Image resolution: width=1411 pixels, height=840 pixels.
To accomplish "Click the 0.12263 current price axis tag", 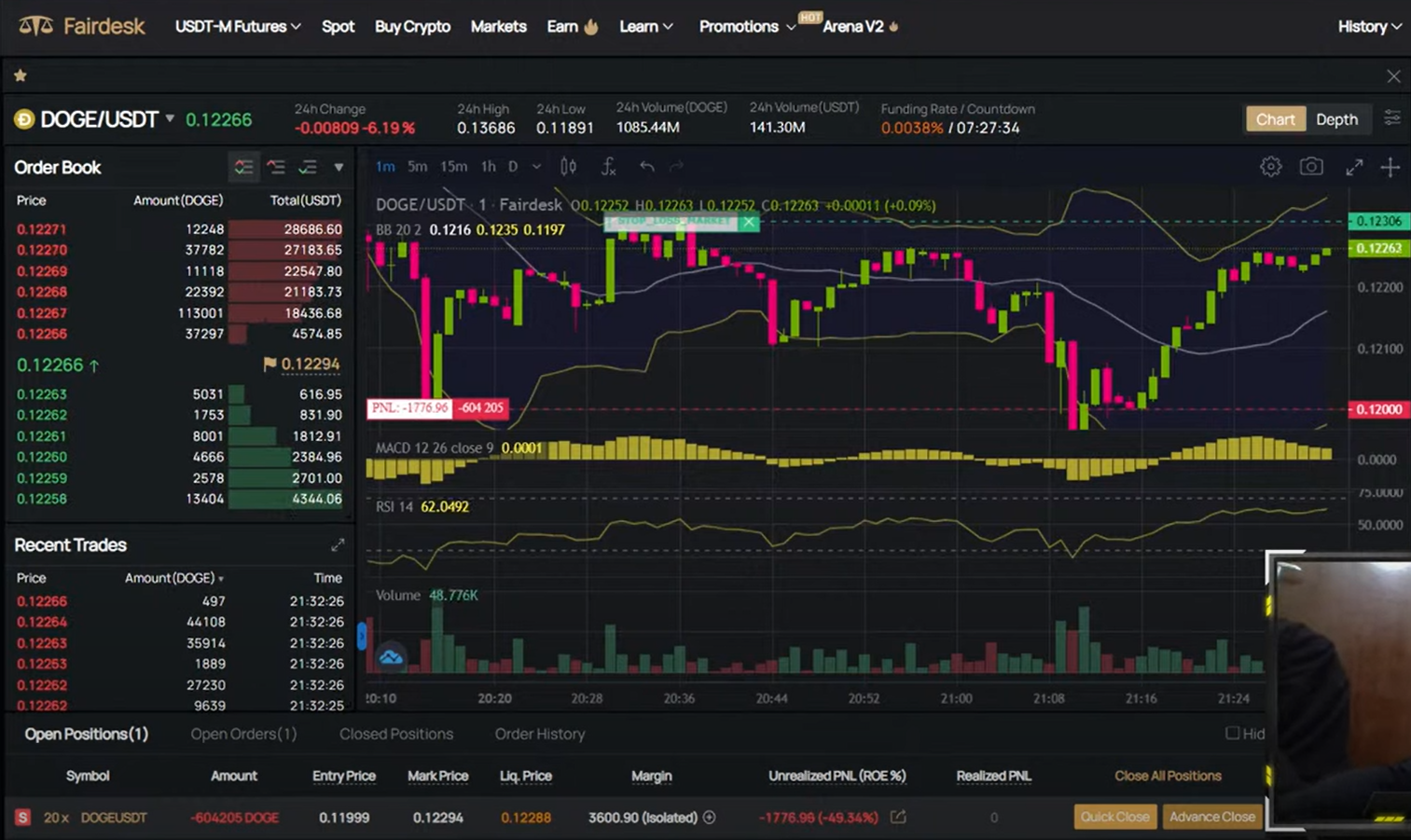I will click(x=1379, y=248).
